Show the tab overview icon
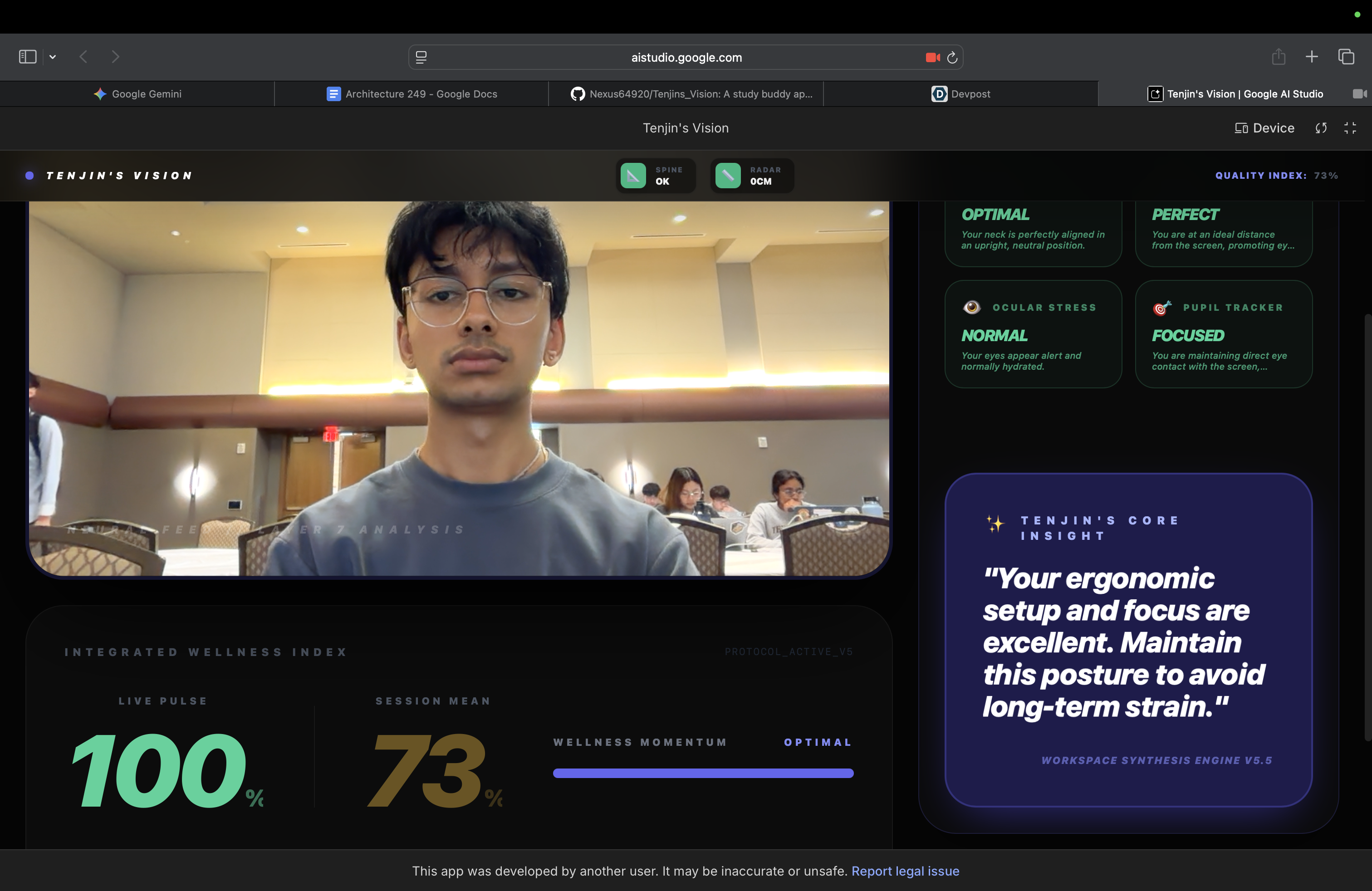 coord(1346,56)
